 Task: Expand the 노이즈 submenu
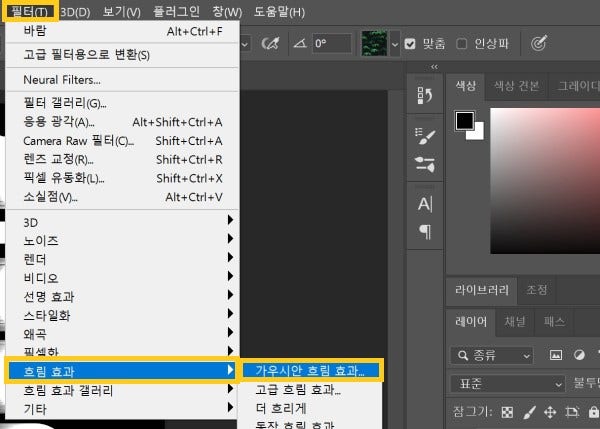[x=122, y=241]
